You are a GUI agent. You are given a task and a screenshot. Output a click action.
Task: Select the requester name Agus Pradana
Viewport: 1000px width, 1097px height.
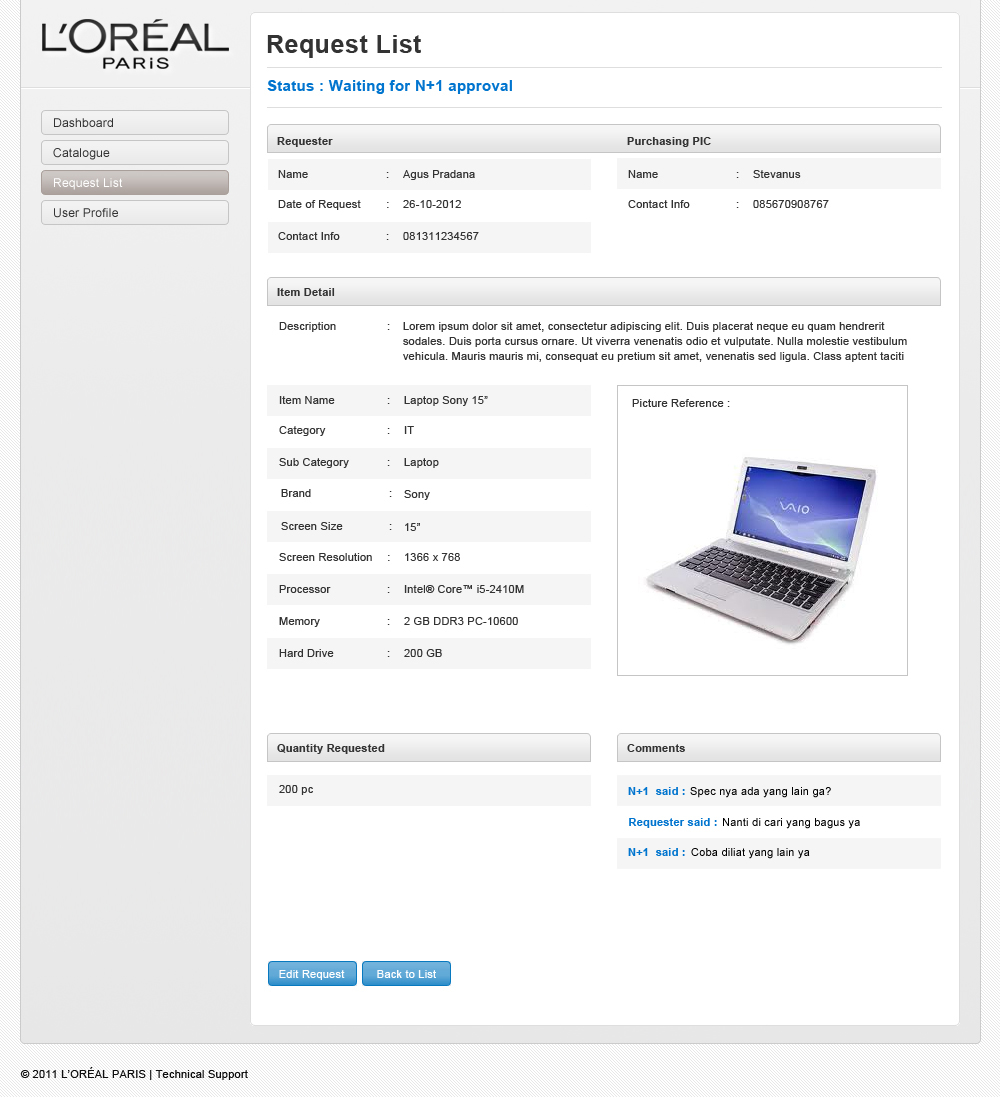(x=439, y=174)
